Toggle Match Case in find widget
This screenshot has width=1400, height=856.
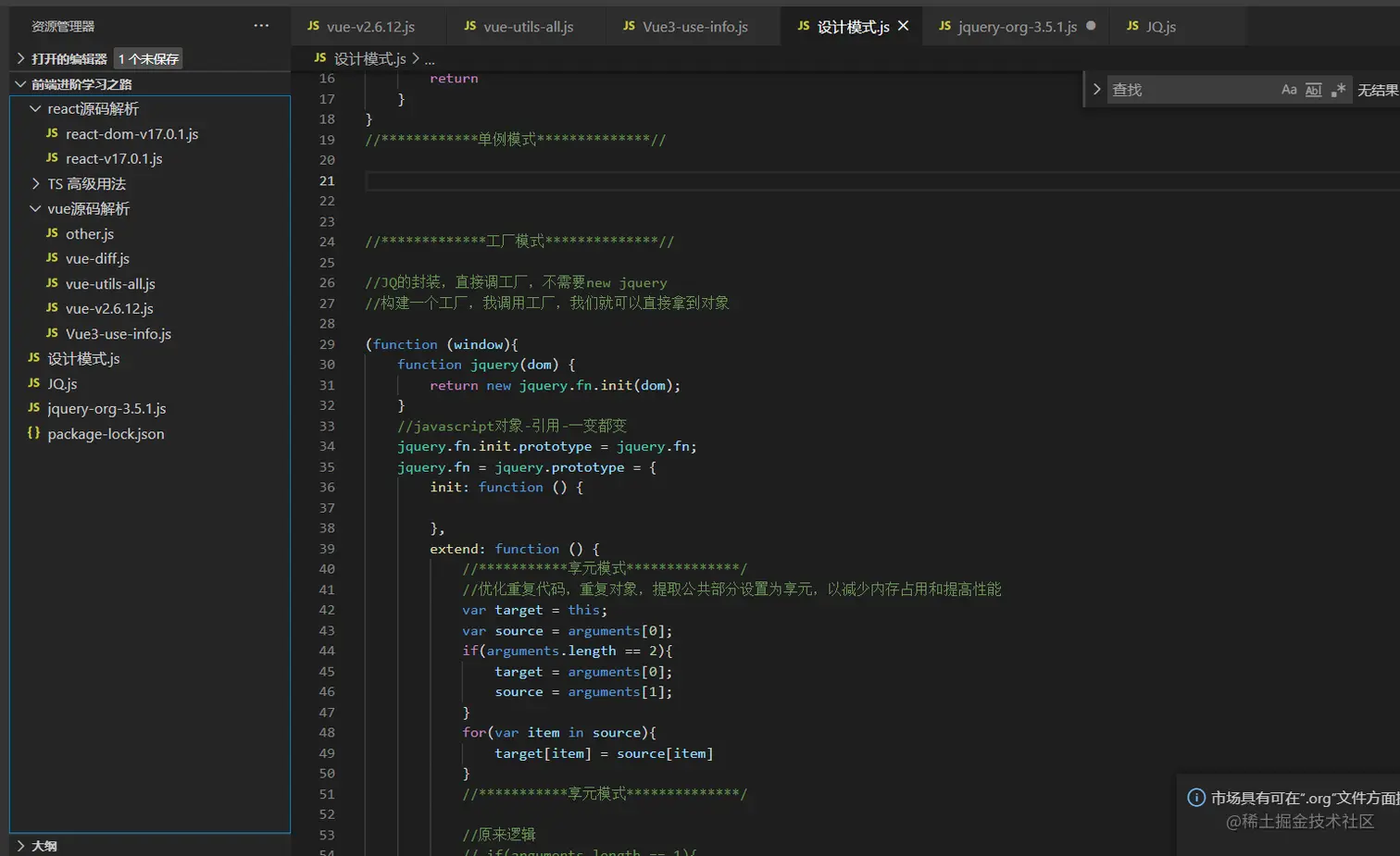(x=1289, y=90)
